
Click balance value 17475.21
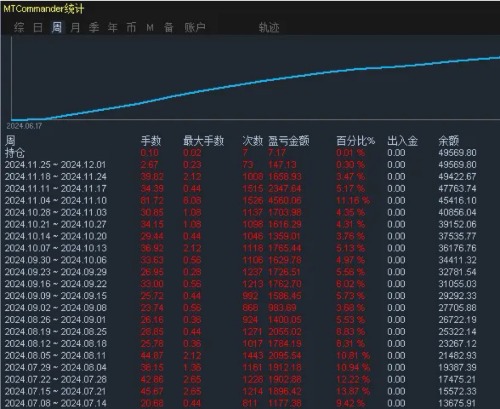457,380
